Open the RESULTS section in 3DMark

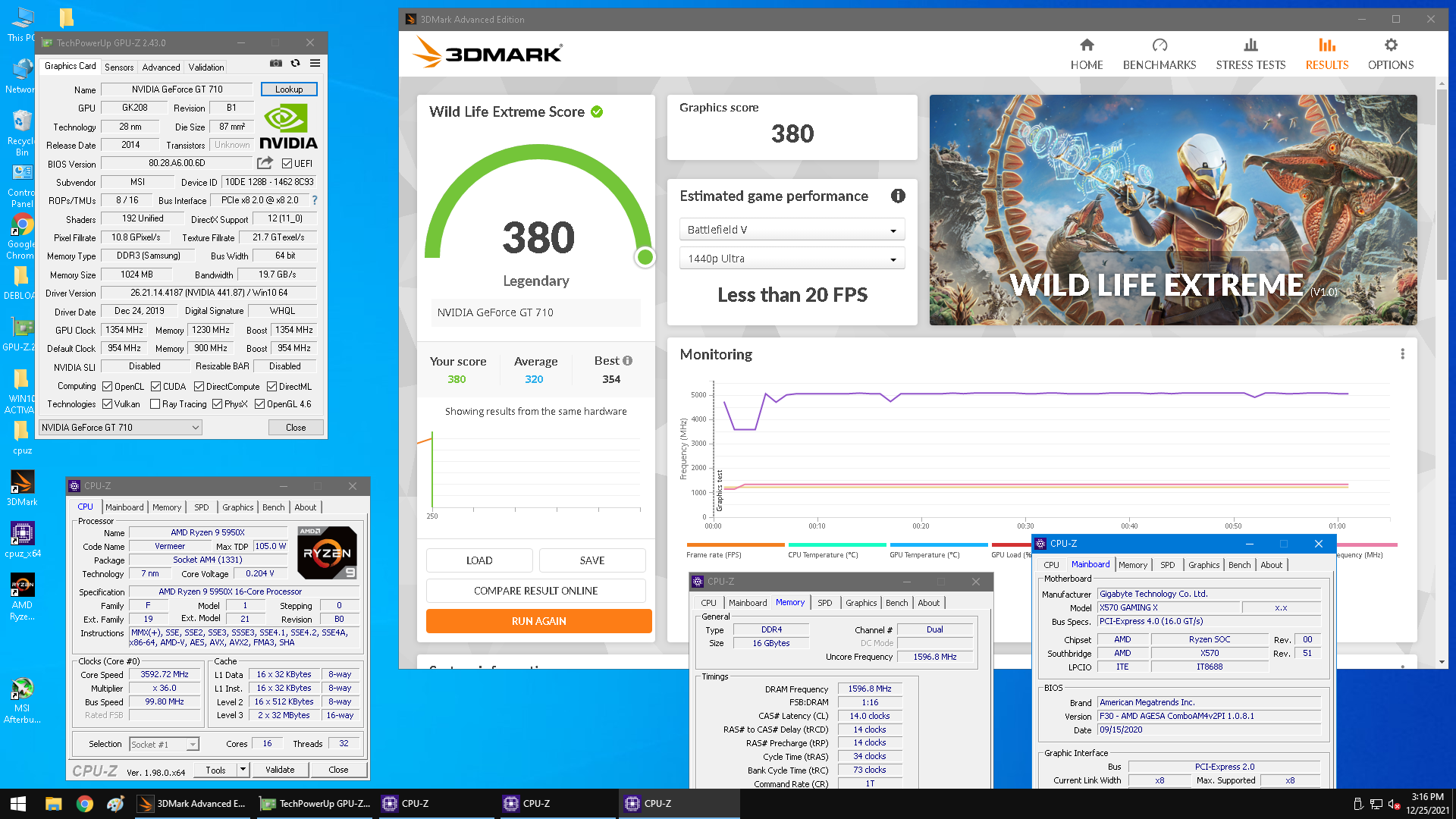(x=1327, y=55)
